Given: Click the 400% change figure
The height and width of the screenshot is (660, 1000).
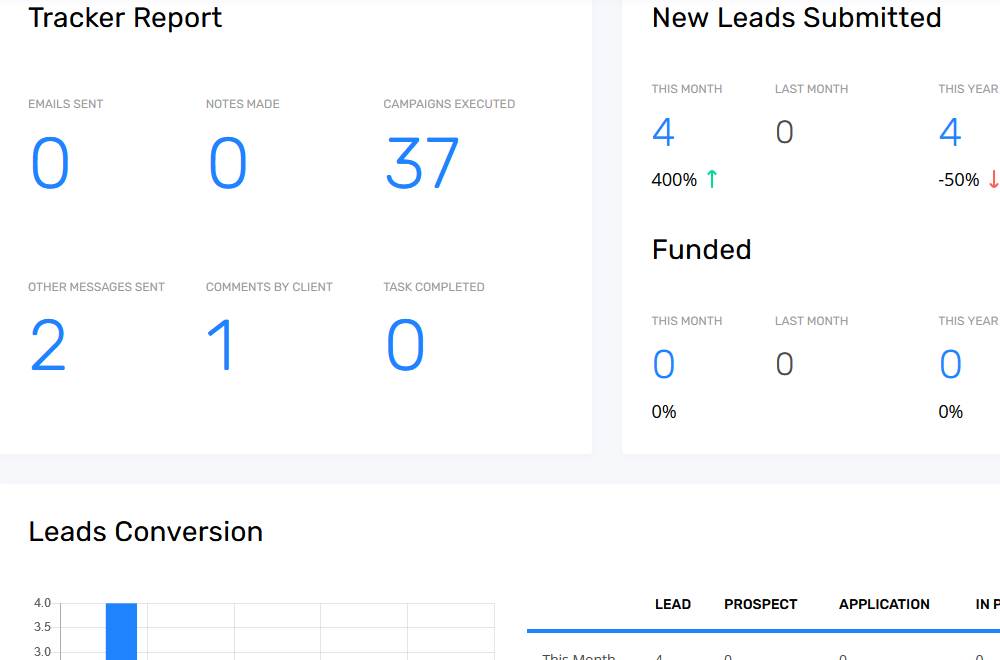Looking at the screenshot, I should click(674, 180).
